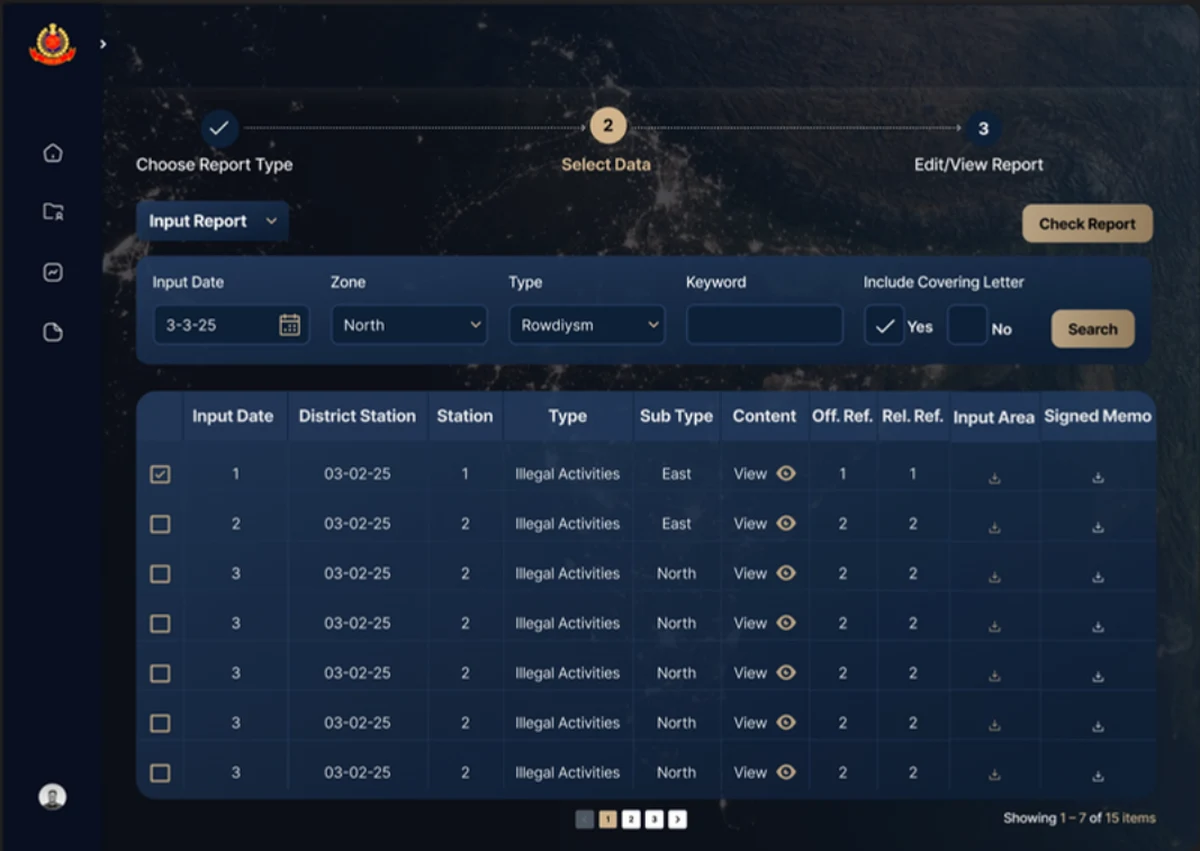Open the Input Report dropdown
Viewport: 1200px width, 851px height.
tap(213, 222)
